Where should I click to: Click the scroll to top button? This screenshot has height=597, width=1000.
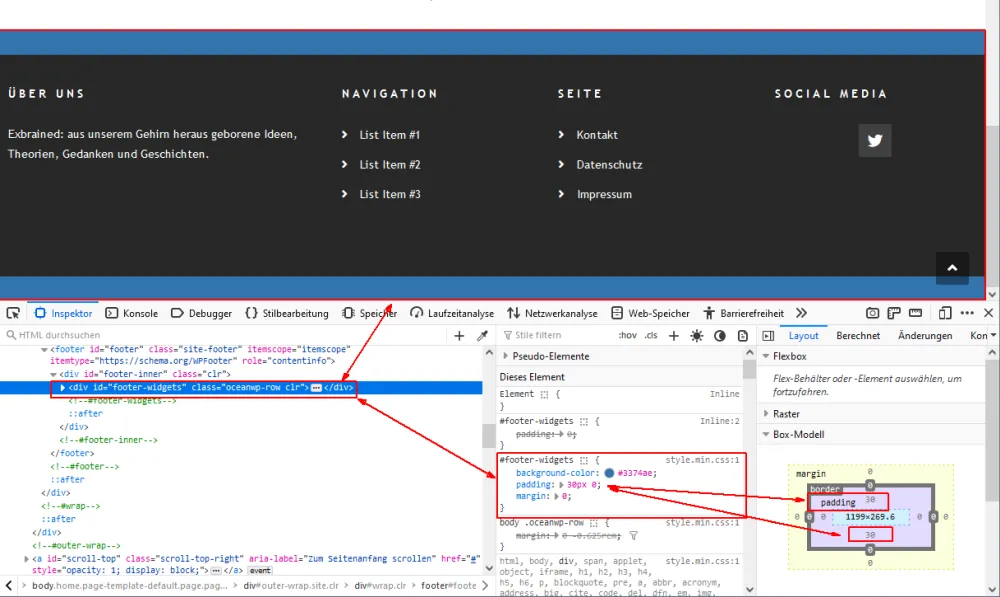952,268
